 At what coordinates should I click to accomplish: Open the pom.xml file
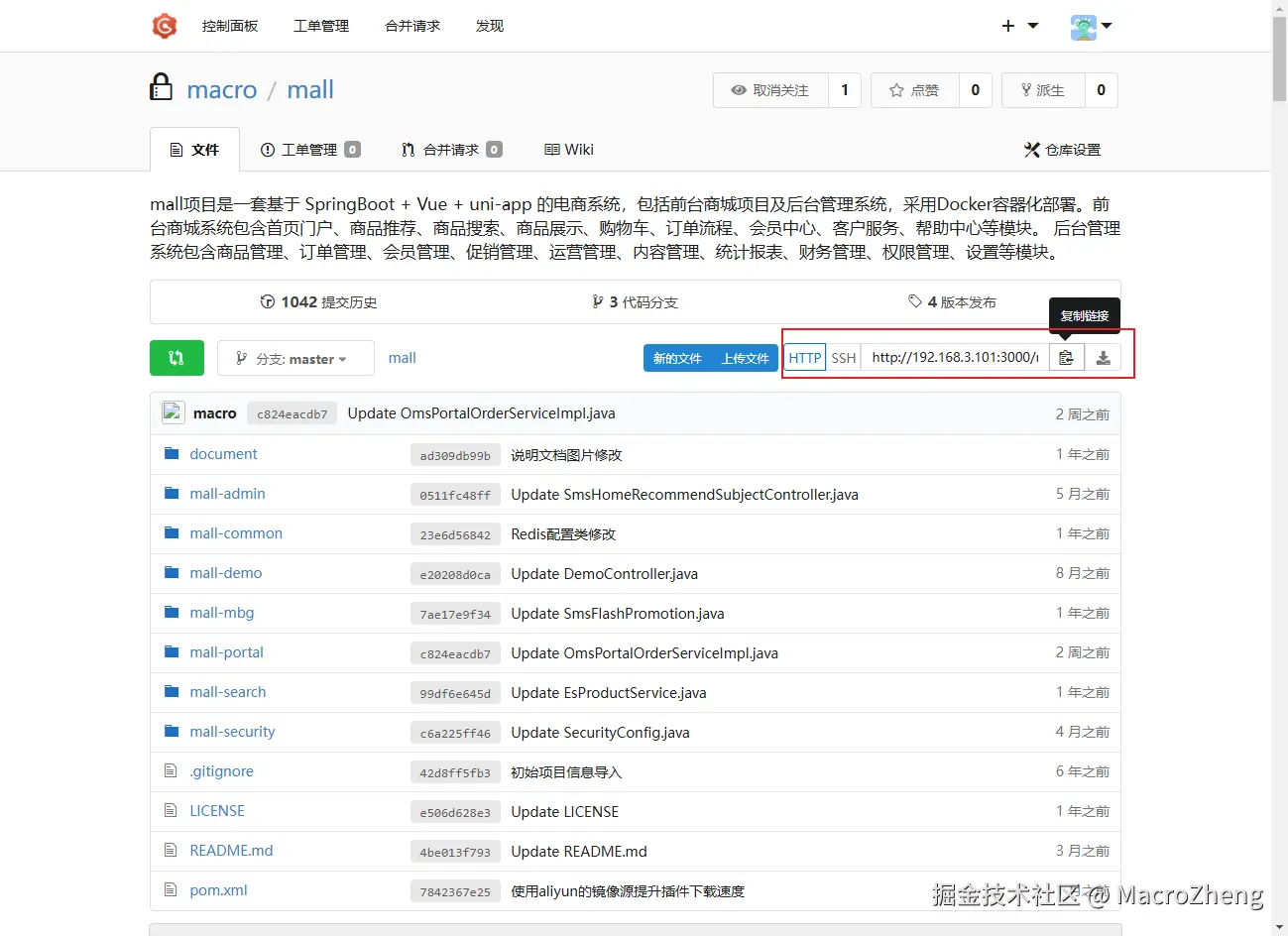click(218, 890)
